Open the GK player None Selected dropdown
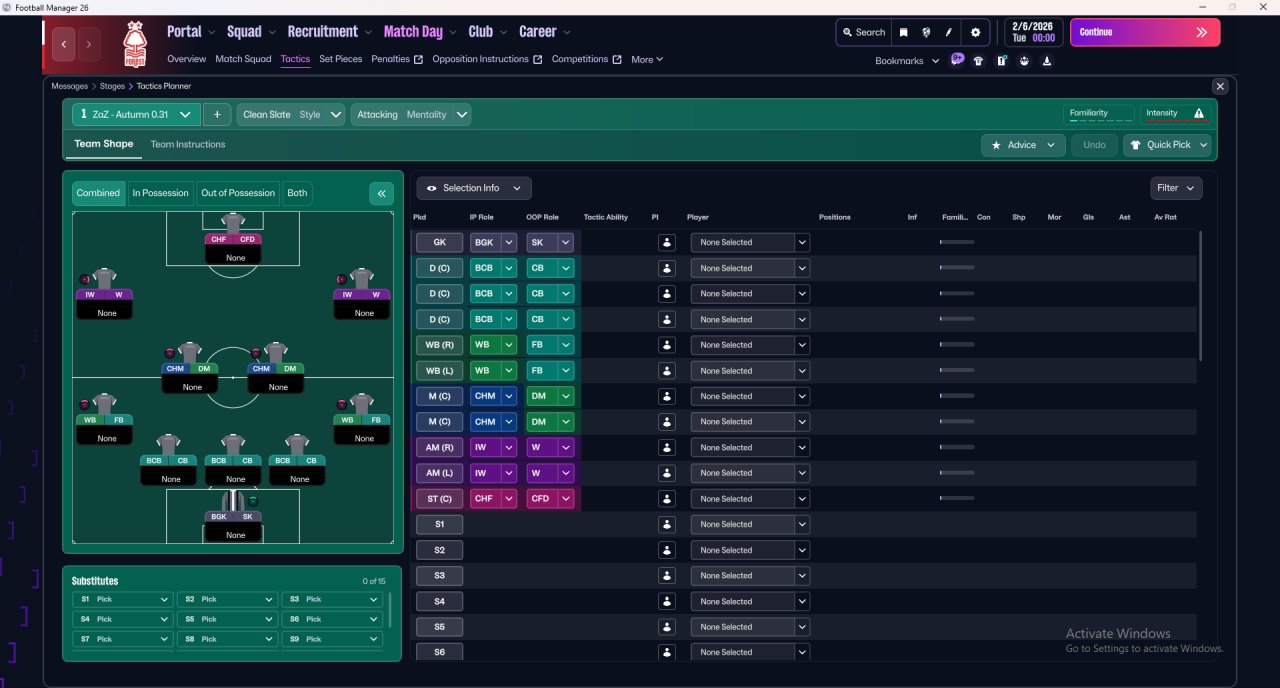Image resolution: width=1280 pixels, height=688 pixels. 750,242
